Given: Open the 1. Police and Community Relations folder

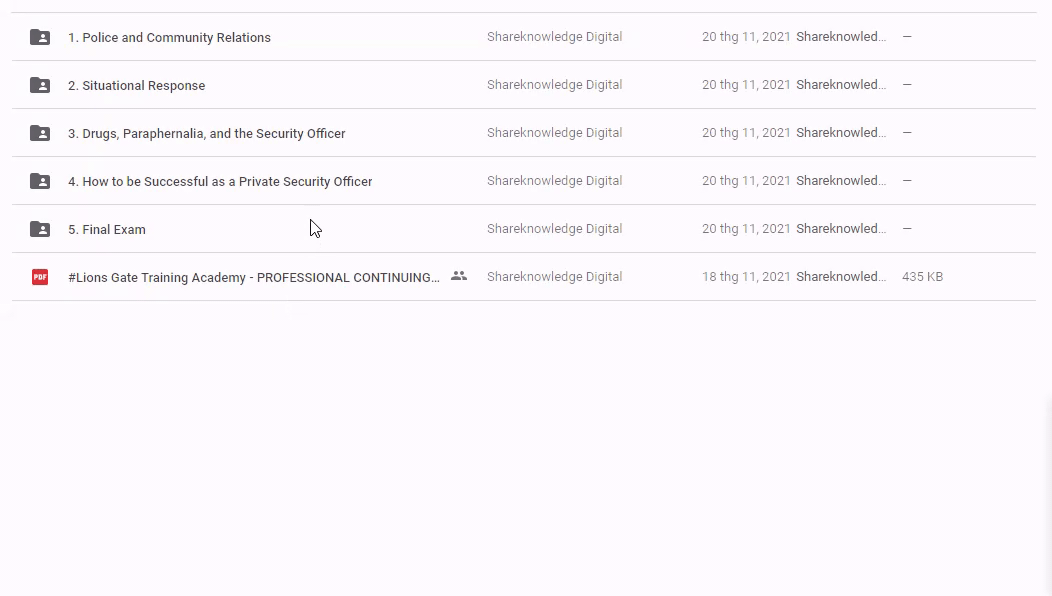Looking at the screenshot, I should tap(169, 38).
